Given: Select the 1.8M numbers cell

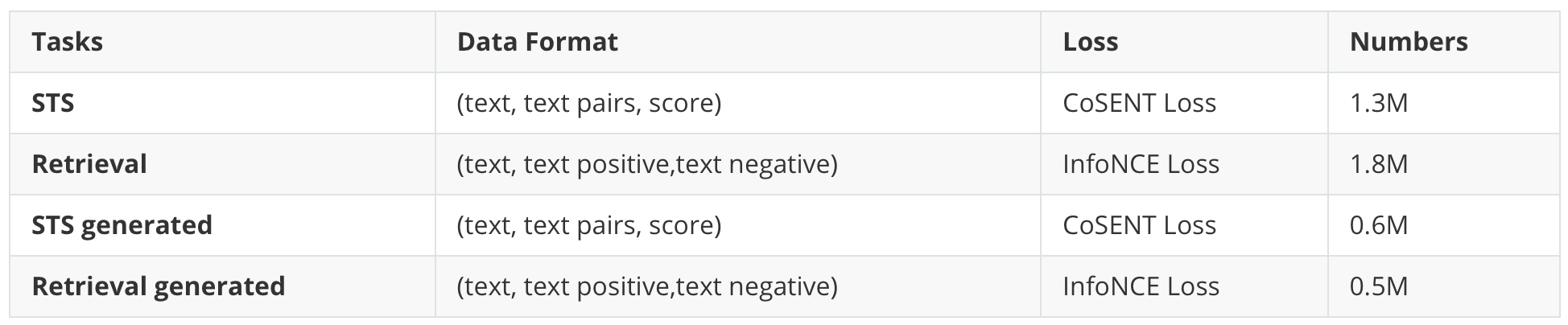Looking at the screenshot, I should pos(1378,164).
